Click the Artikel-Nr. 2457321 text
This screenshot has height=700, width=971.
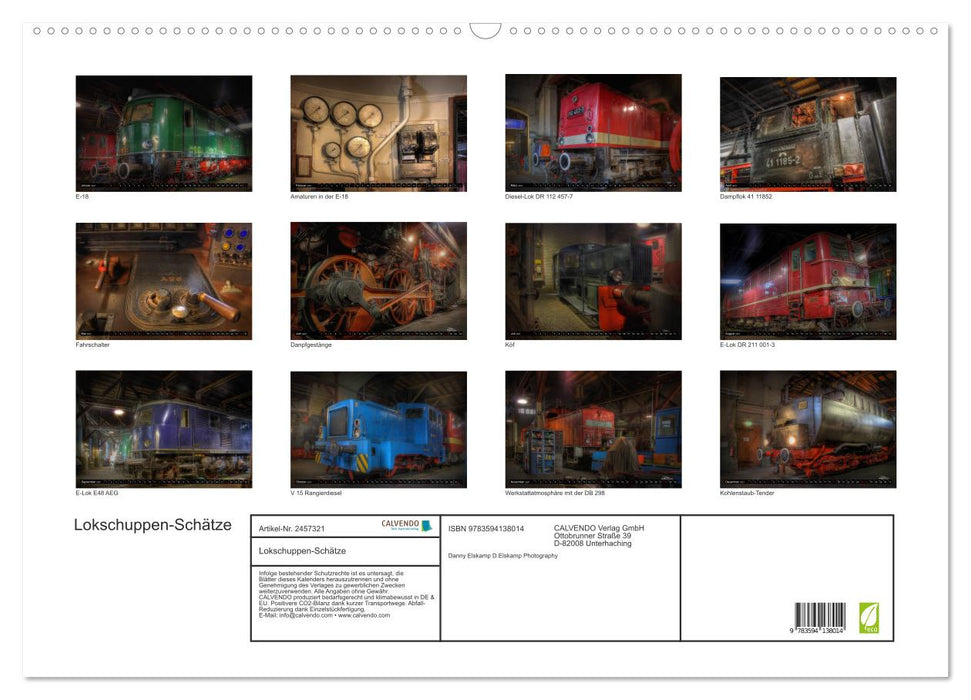[292, 528]
